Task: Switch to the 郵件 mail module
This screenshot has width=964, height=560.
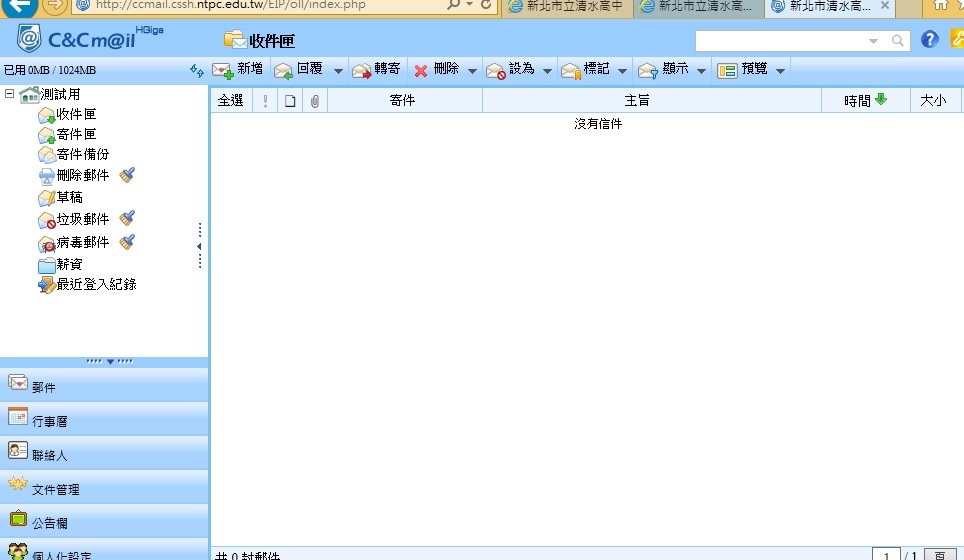Action: point(104,385)
